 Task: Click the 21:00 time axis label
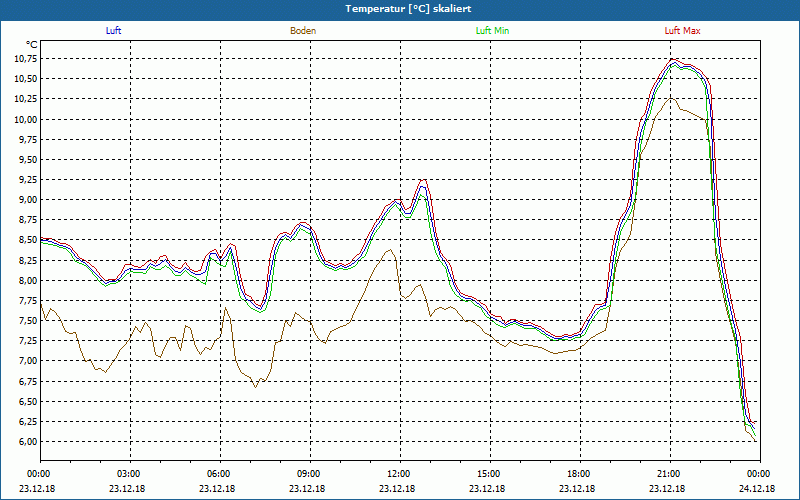pos(668,474)
